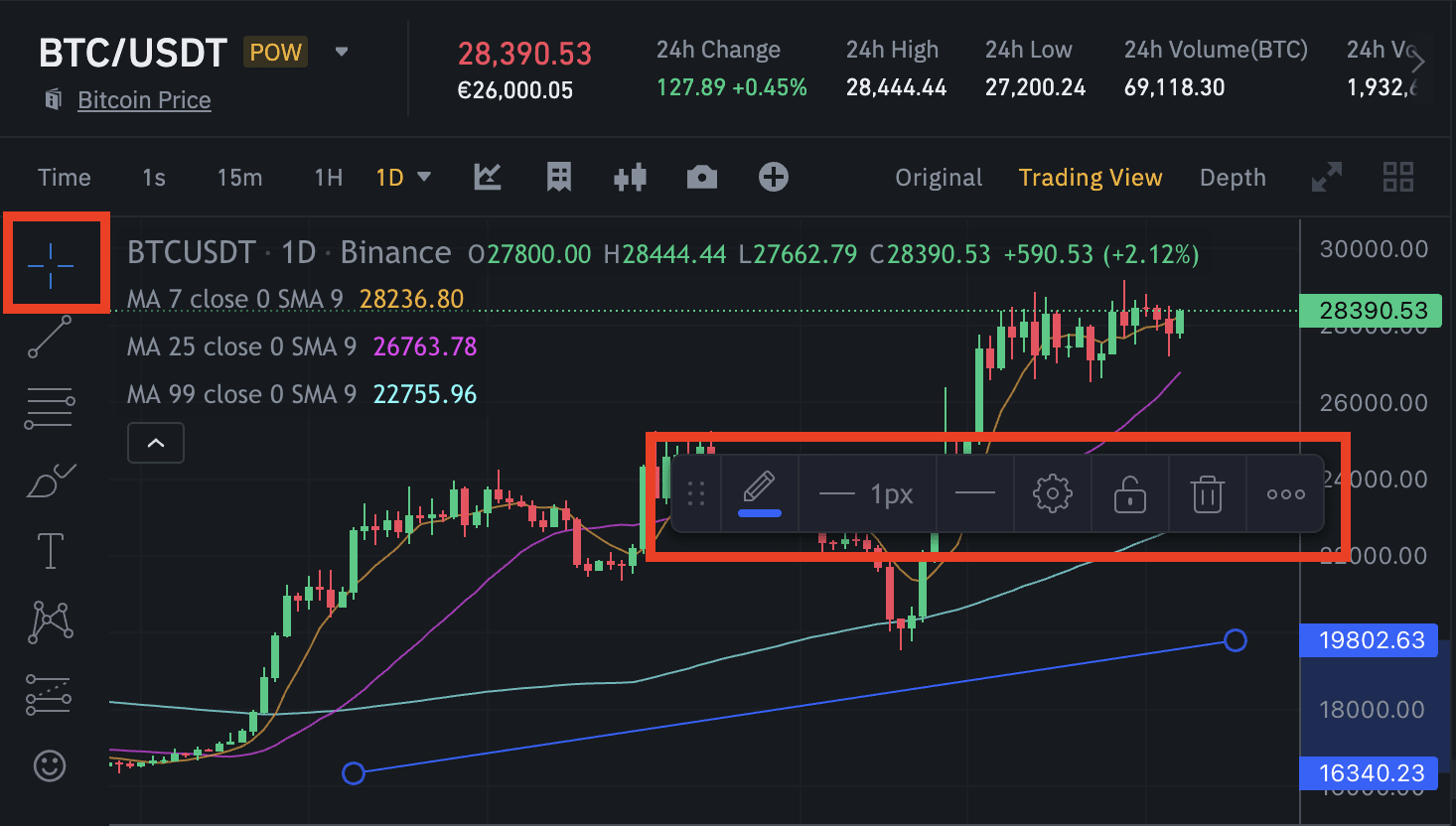1456x826 pixels.
Task: Click the 24h Volume(BTC) value 69,118.30
Action: coord(1175,87)
